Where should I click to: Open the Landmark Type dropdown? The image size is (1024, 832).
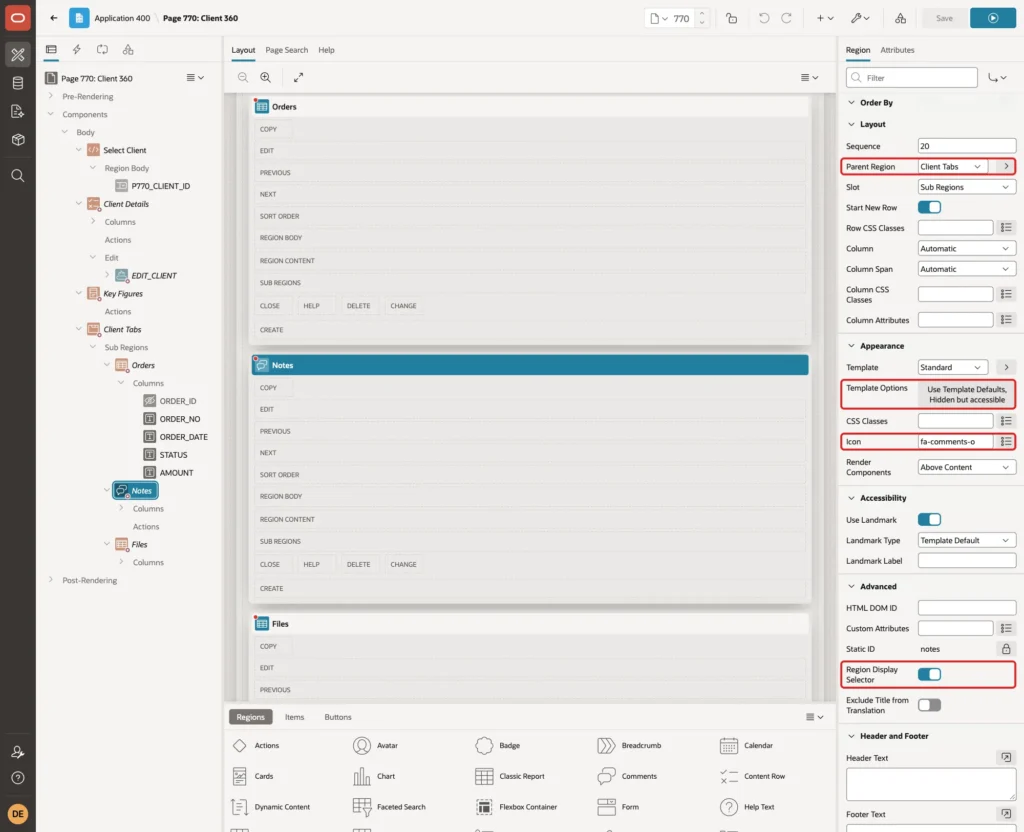point(967,540)
